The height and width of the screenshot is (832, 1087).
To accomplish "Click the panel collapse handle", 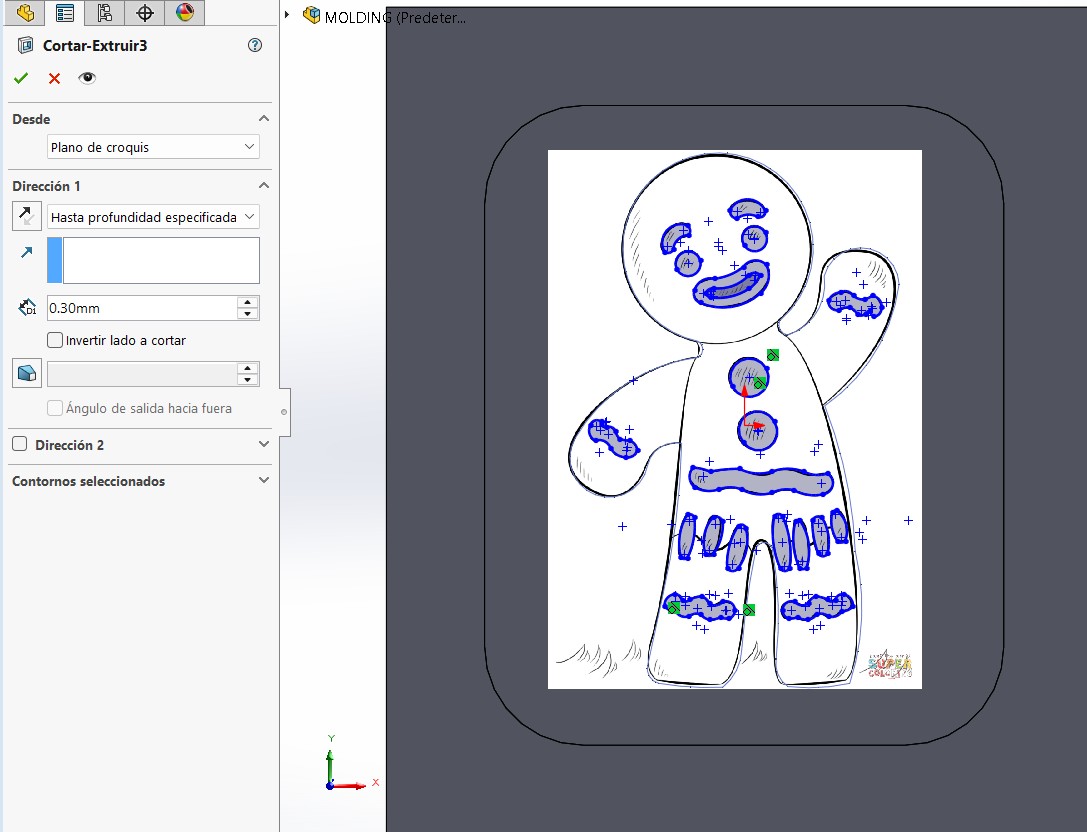I will tap(284, 412).
